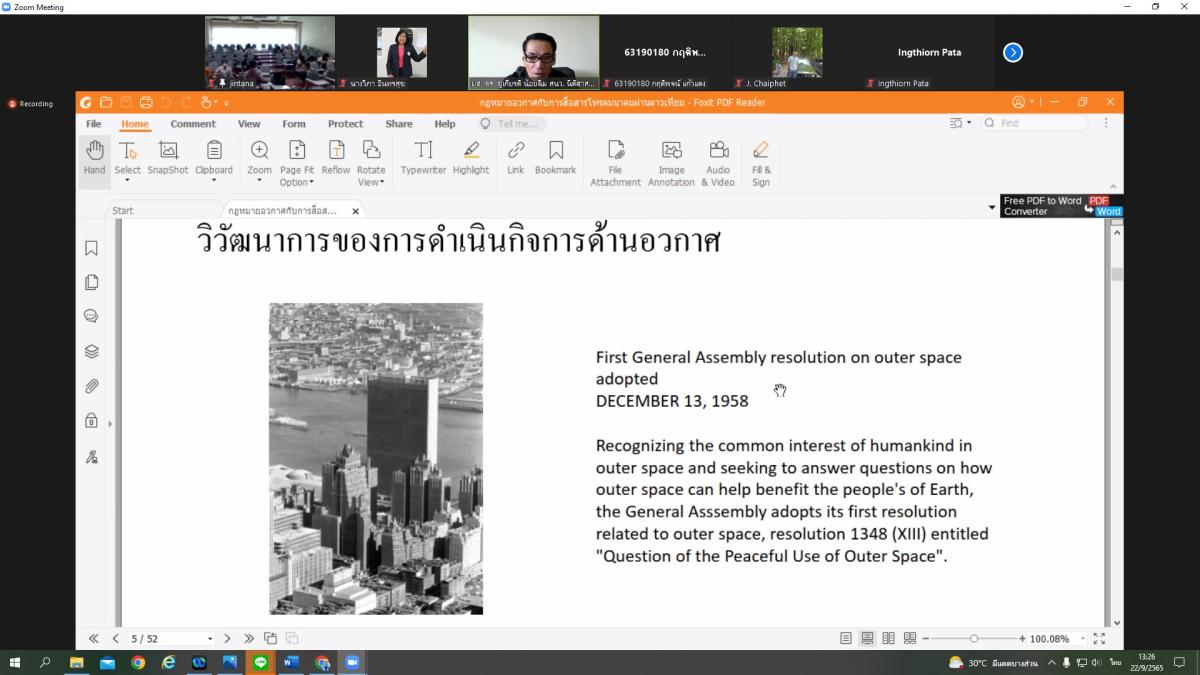The width and height of the screenshot is (1200, 675).
Task: Show more Zoom participants arrow
Action: click(x=1013, y=52)
